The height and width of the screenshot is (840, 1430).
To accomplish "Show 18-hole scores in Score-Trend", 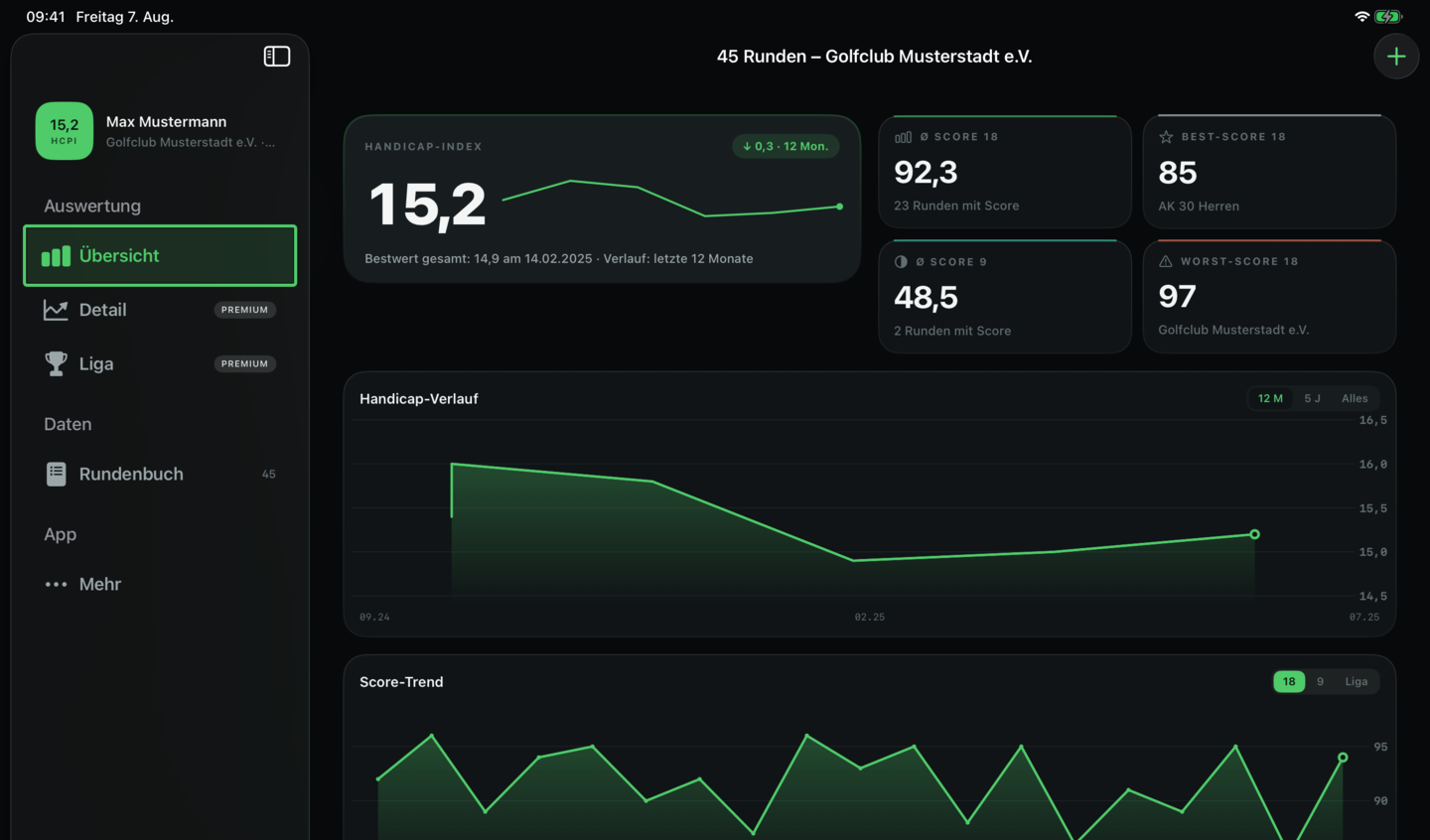I will point(1289,681).
